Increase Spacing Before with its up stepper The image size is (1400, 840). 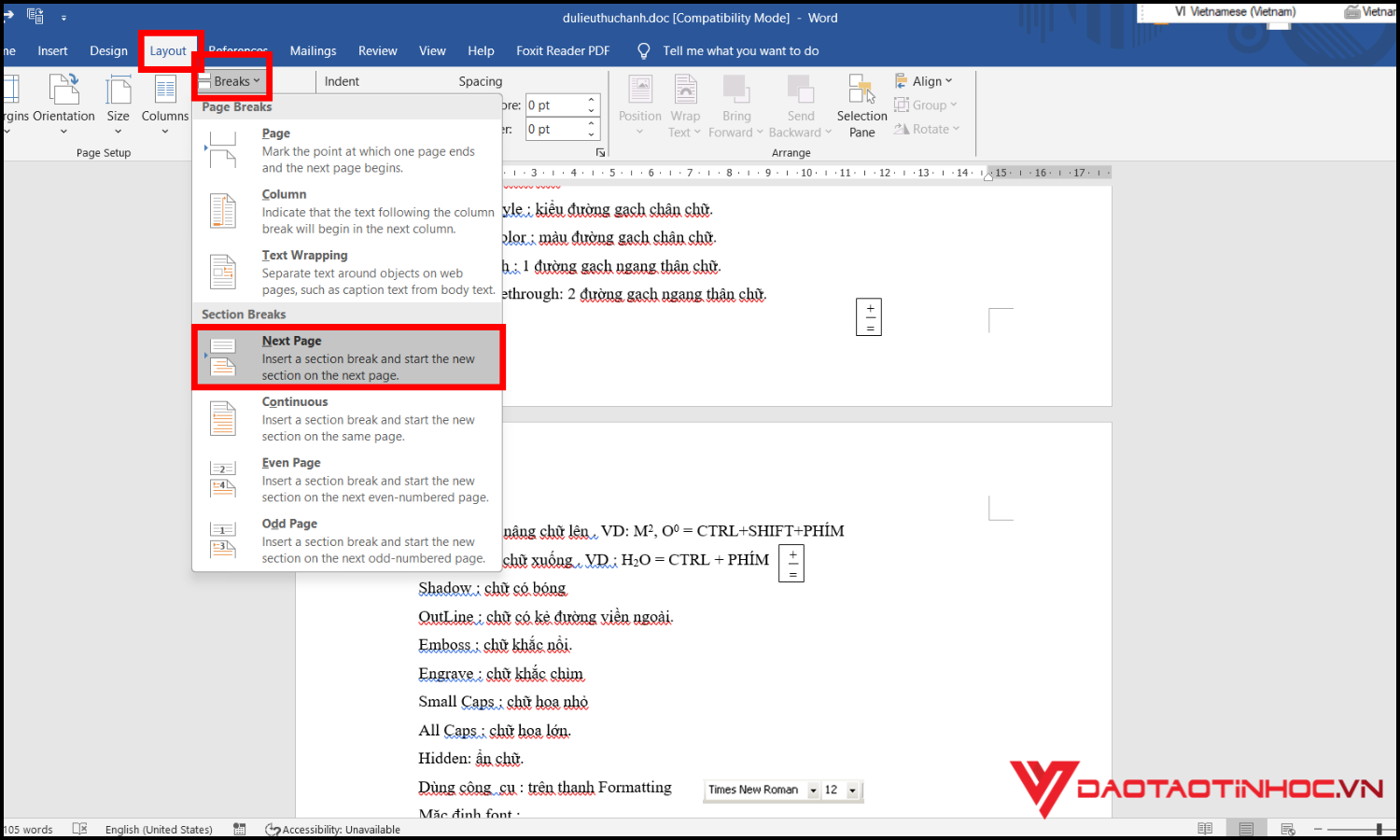(x=591, y=99)
